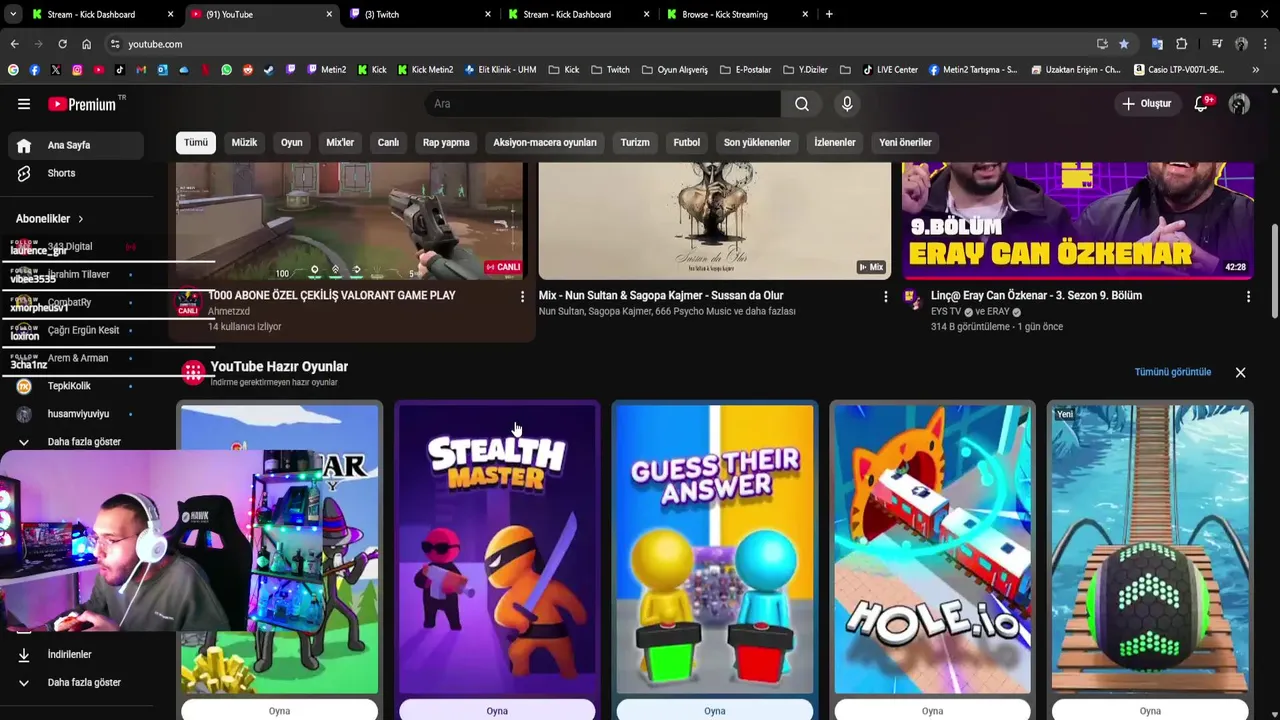Click the YouTube Premium logo
Screen dimensions: 1280x720
82,104
